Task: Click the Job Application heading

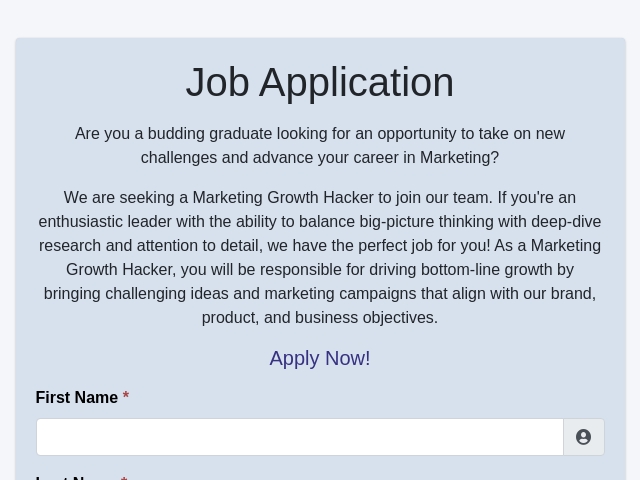Action: coord(320,82)
